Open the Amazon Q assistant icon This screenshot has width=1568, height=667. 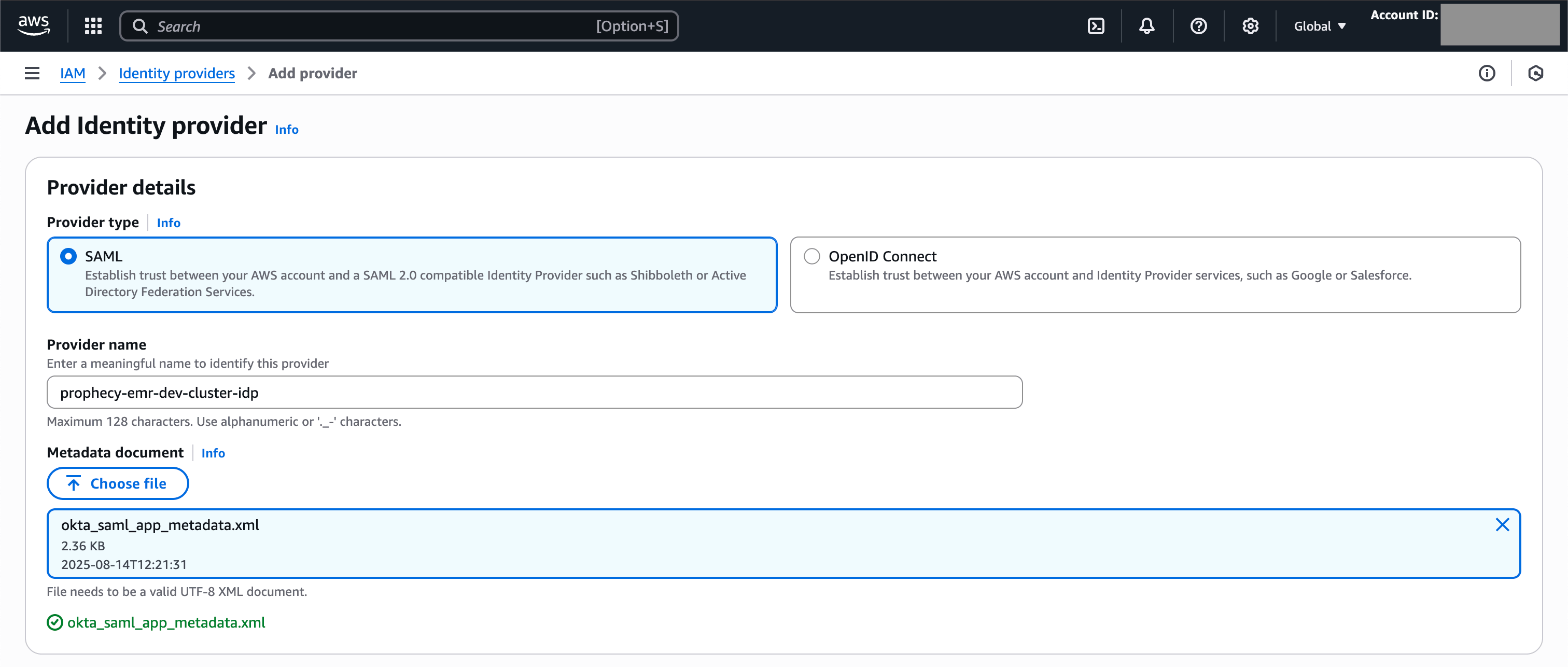coord(1536,73)
